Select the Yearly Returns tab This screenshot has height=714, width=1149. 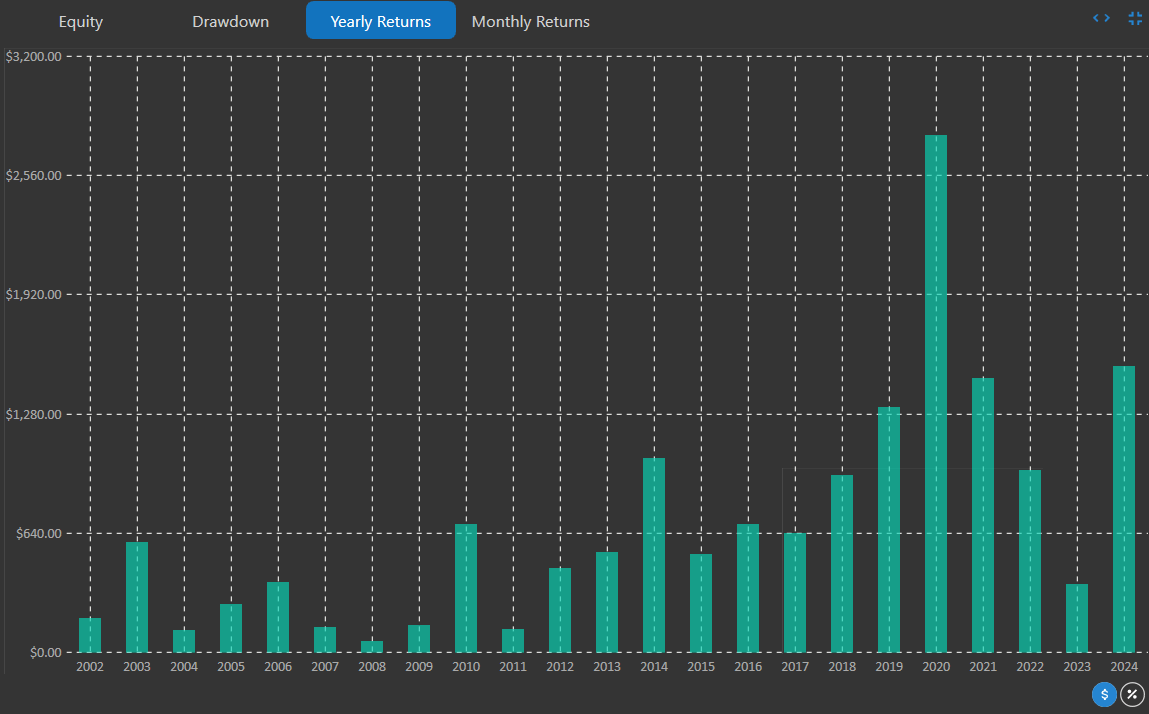pyautogui.click(x=380, y=21)
